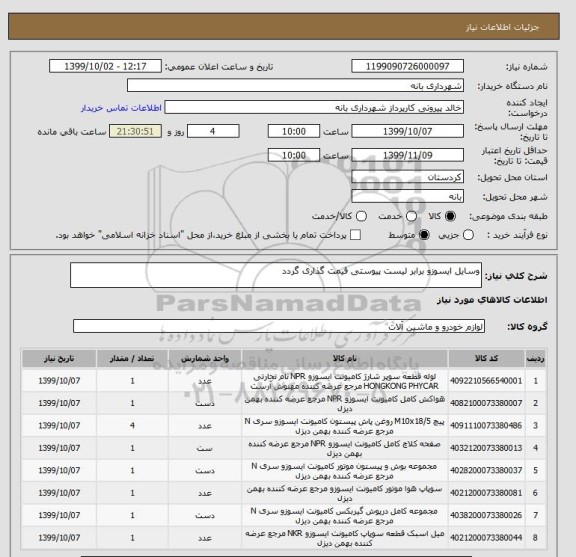This screenshot has width=576, height=557.
Task: Click the هواکش کامل item name in row 2
Action: click(344, 403)
